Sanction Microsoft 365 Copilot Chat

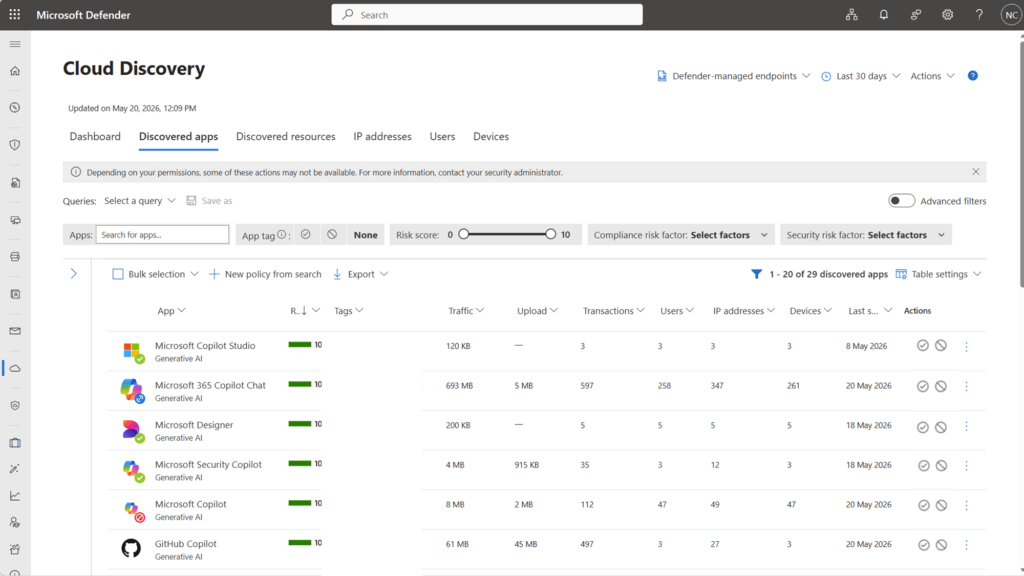[x=923, y=386]
